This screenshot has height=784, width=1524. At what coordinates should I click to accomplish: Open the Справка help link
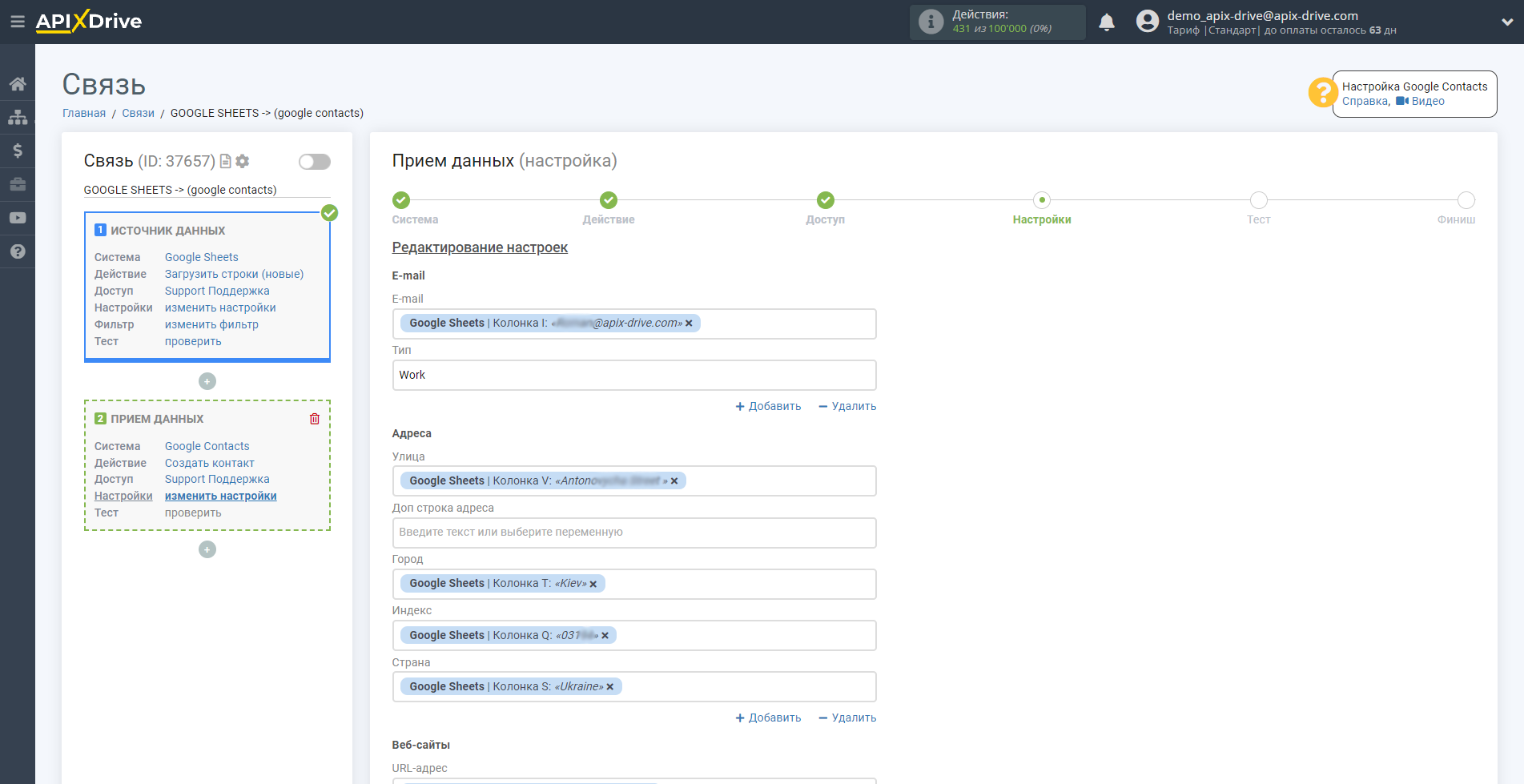(x=1365, y=102)
